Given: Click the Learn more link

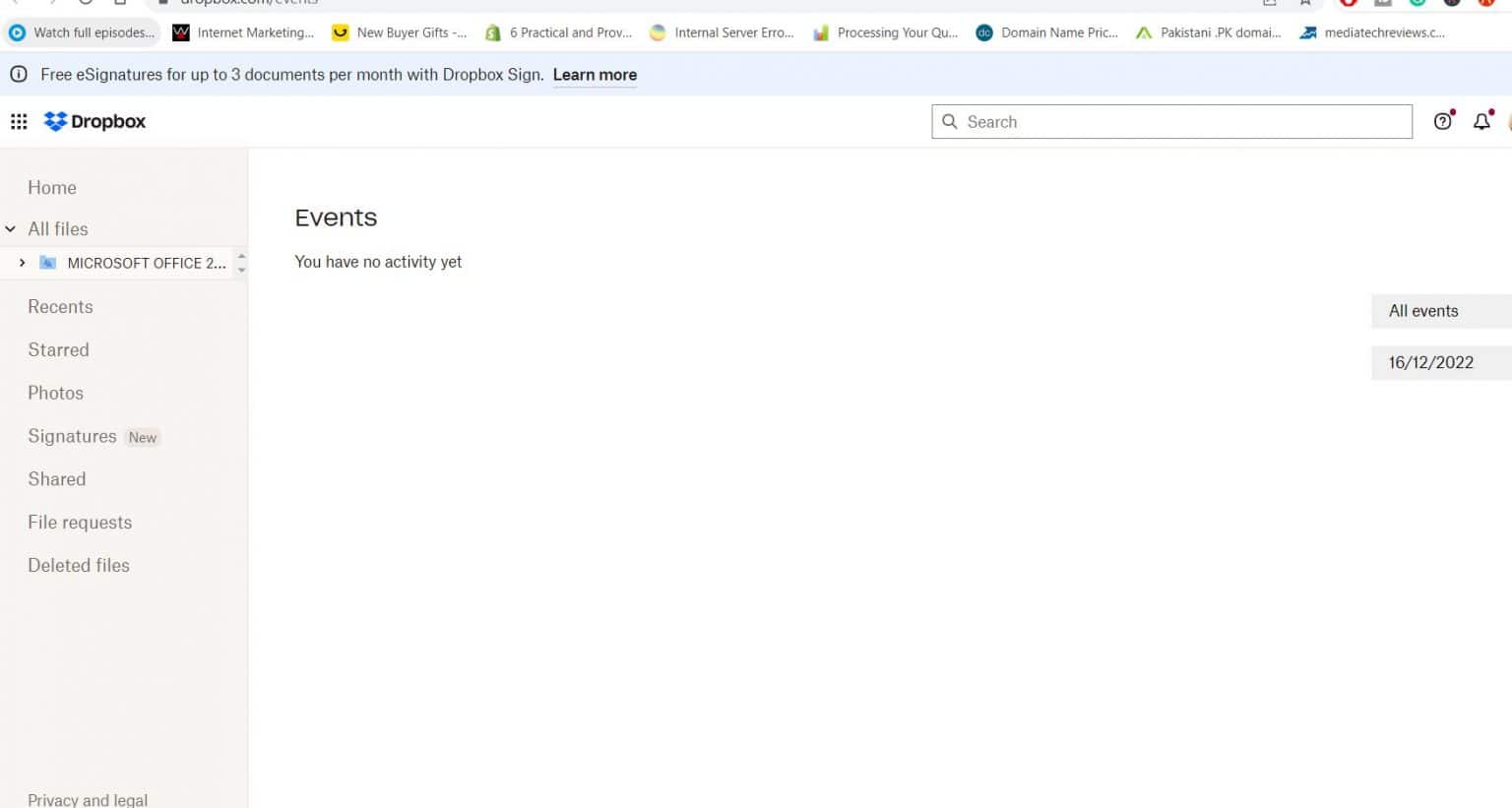Looking at the screenshot, I should pos(595,75).
